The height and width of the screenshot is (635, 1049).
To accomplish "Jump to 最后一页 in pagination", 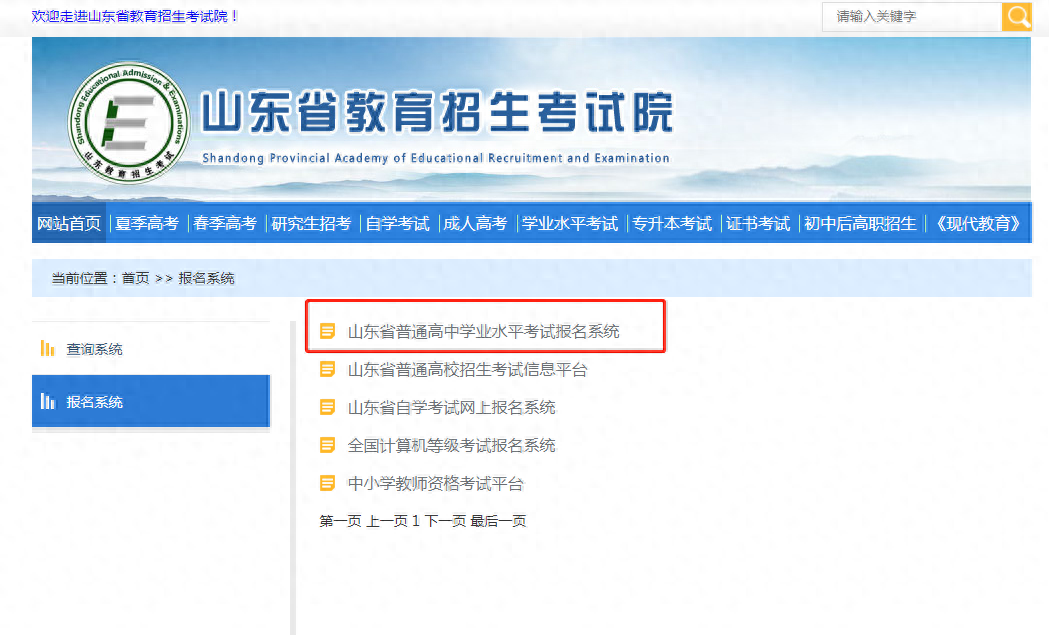I will (498, 521).
